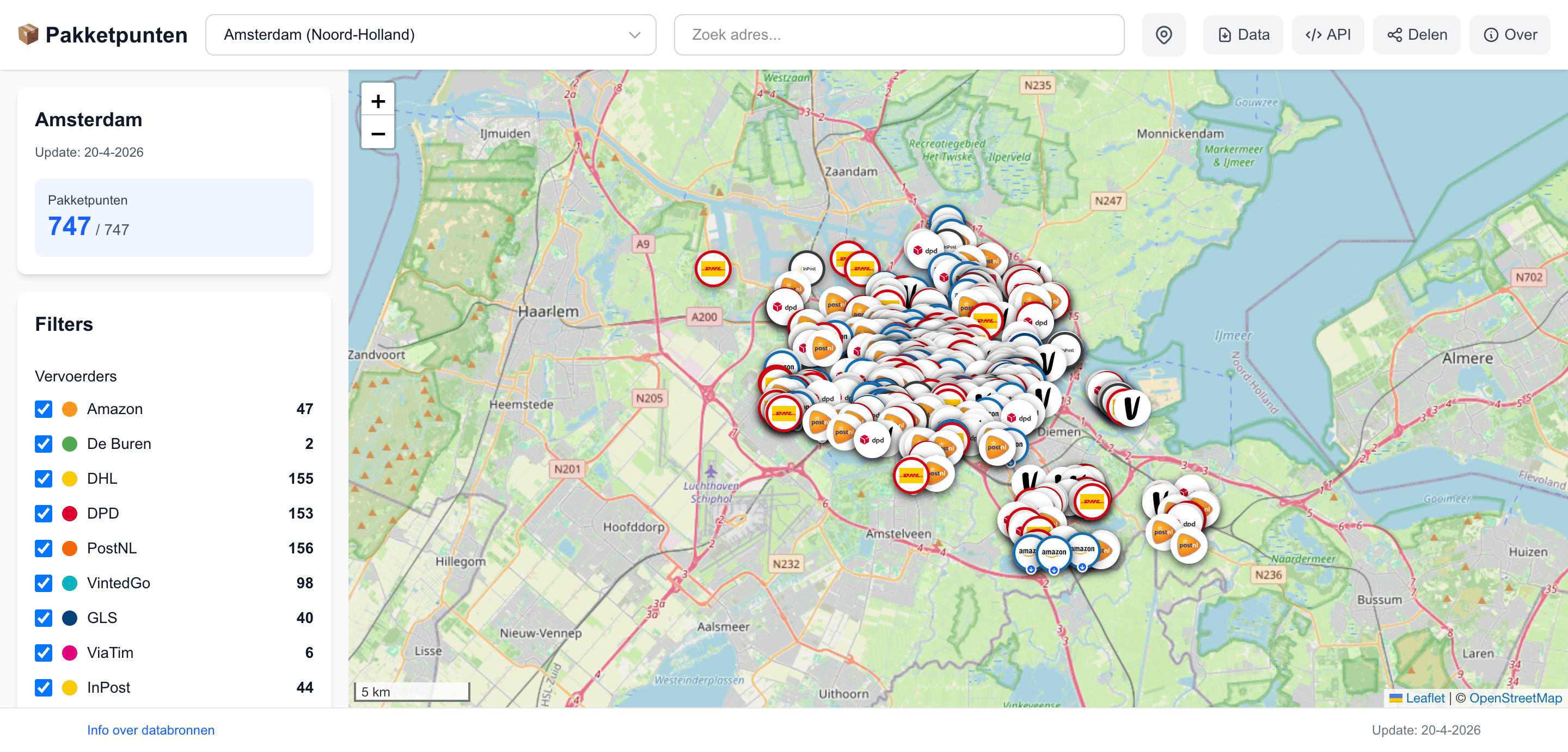Click the DPD marker at northwest cluster edge
This screenshot has height=752, width=1568.
pos(785,307)
